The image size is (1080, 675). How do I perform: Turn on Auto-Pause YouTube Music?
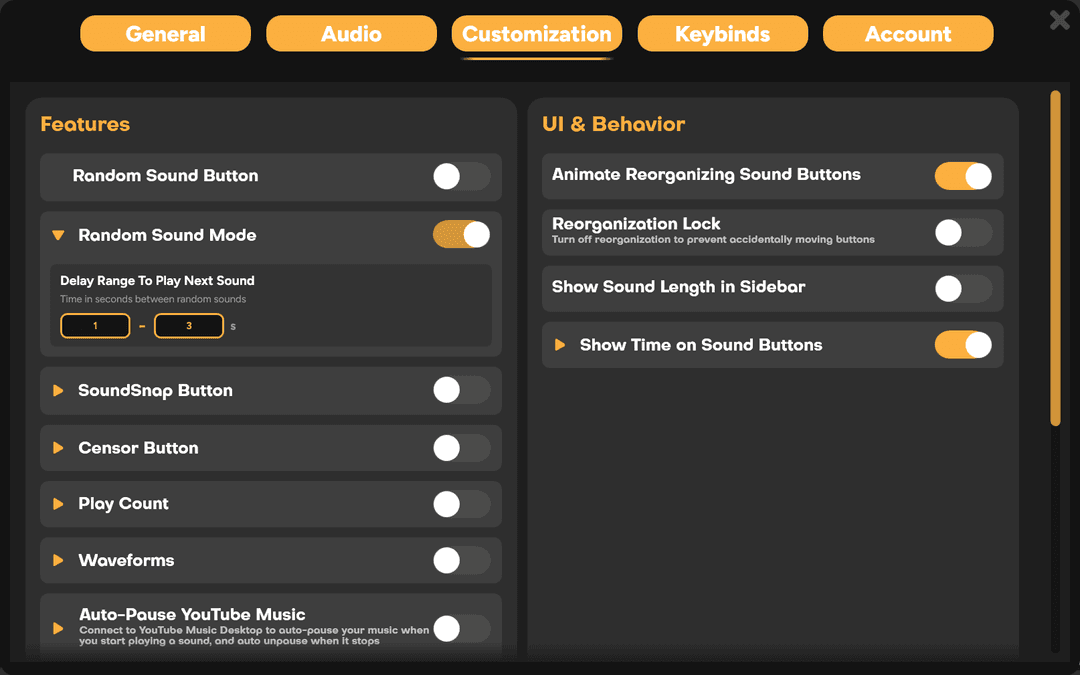pyautogui.click(x=461, y=627)
